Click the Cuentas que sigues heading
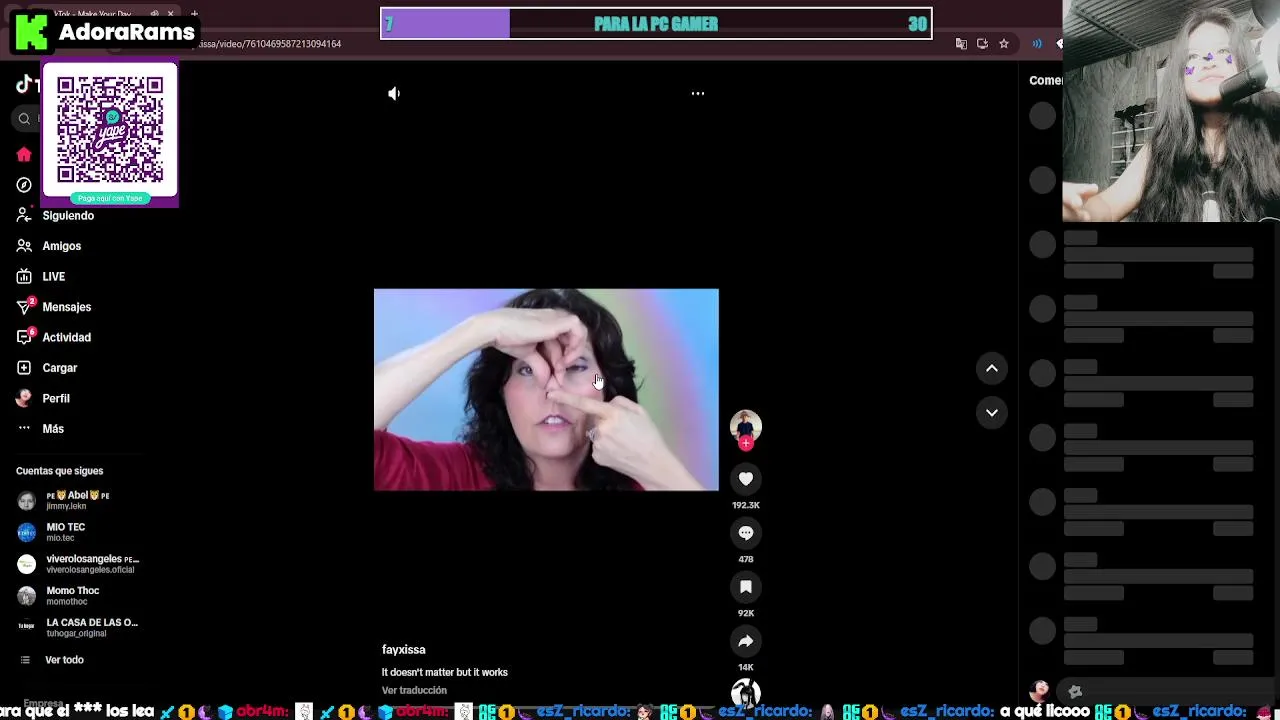The image size is (1280, 720). (x=59, y=471)
